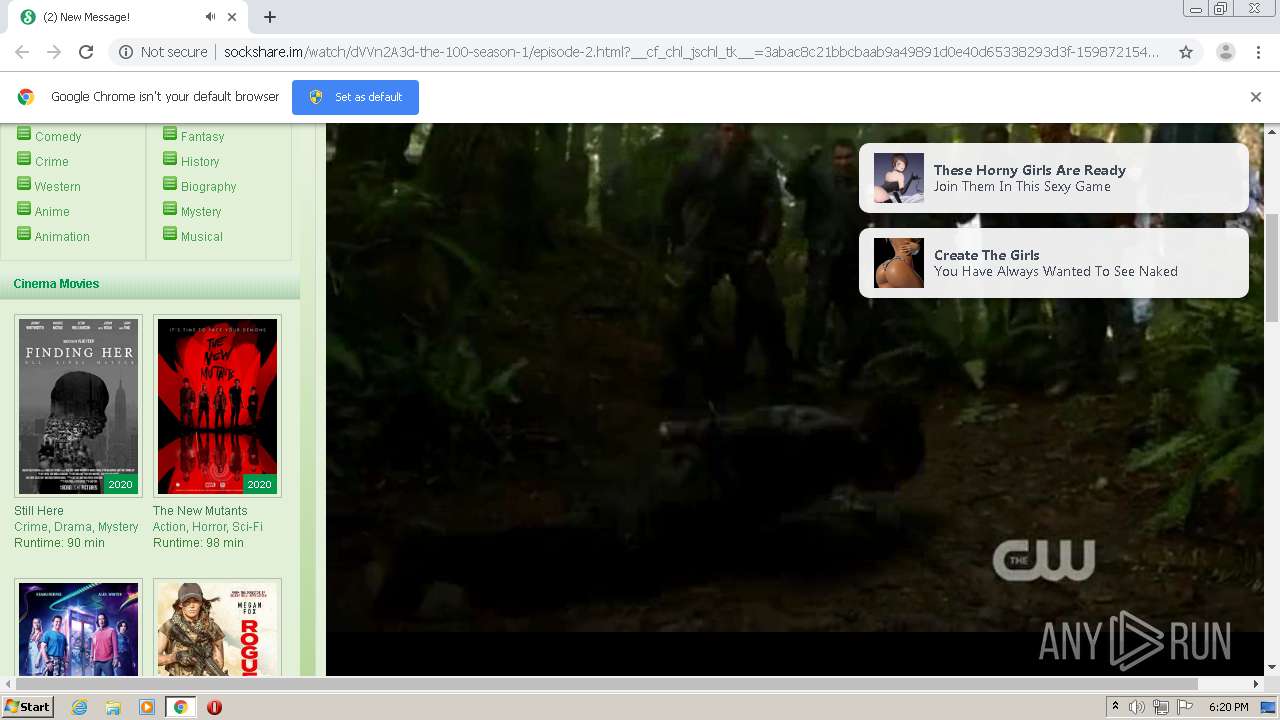The image size is (1280, 720).
Task: Click the green icon beside Musical
Action: point(170,234)
